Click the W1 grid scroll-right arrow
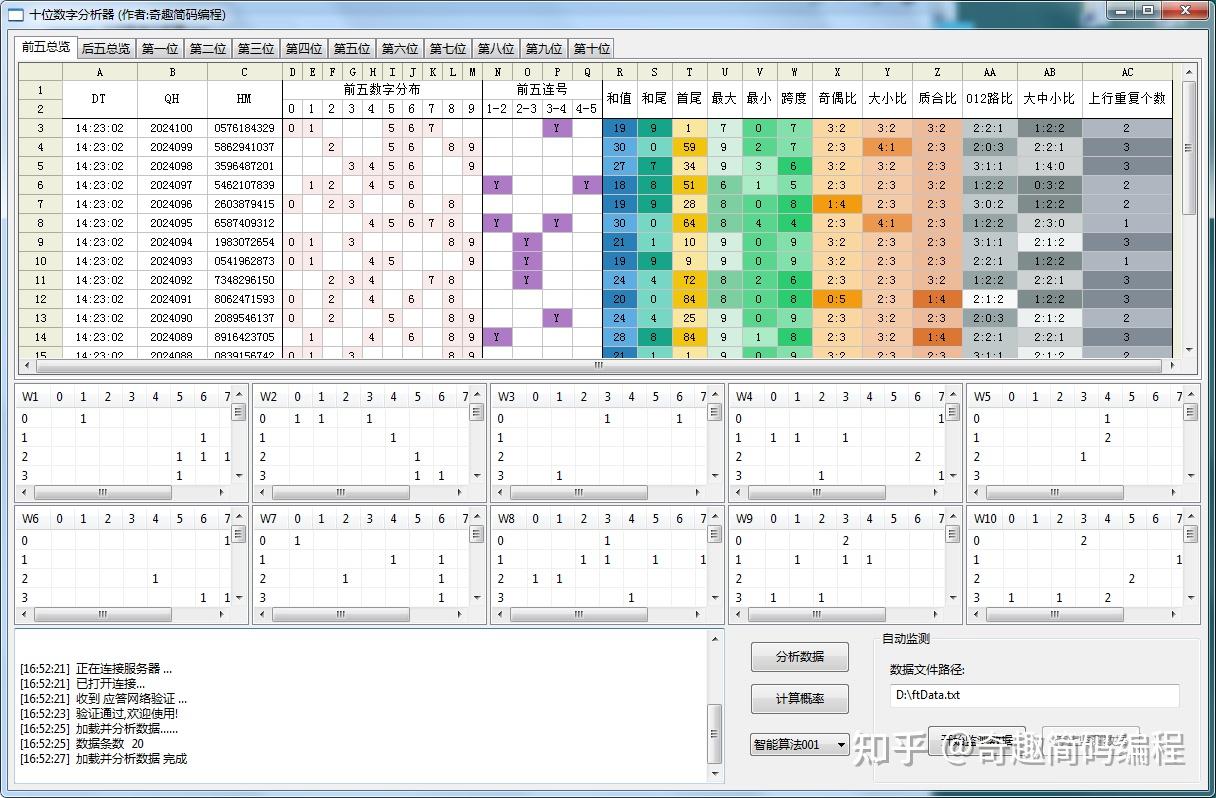The image size is (1216, 798). [x=223, y=492]
